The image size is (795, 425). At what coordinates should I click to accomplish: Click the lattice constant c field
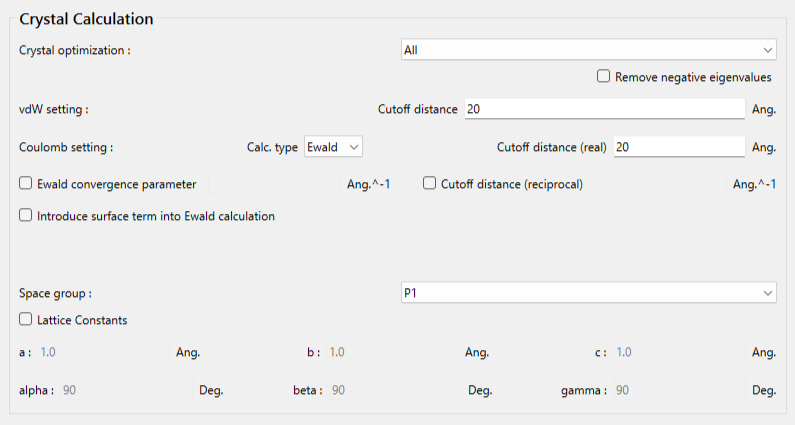click(x=678, y=352)
